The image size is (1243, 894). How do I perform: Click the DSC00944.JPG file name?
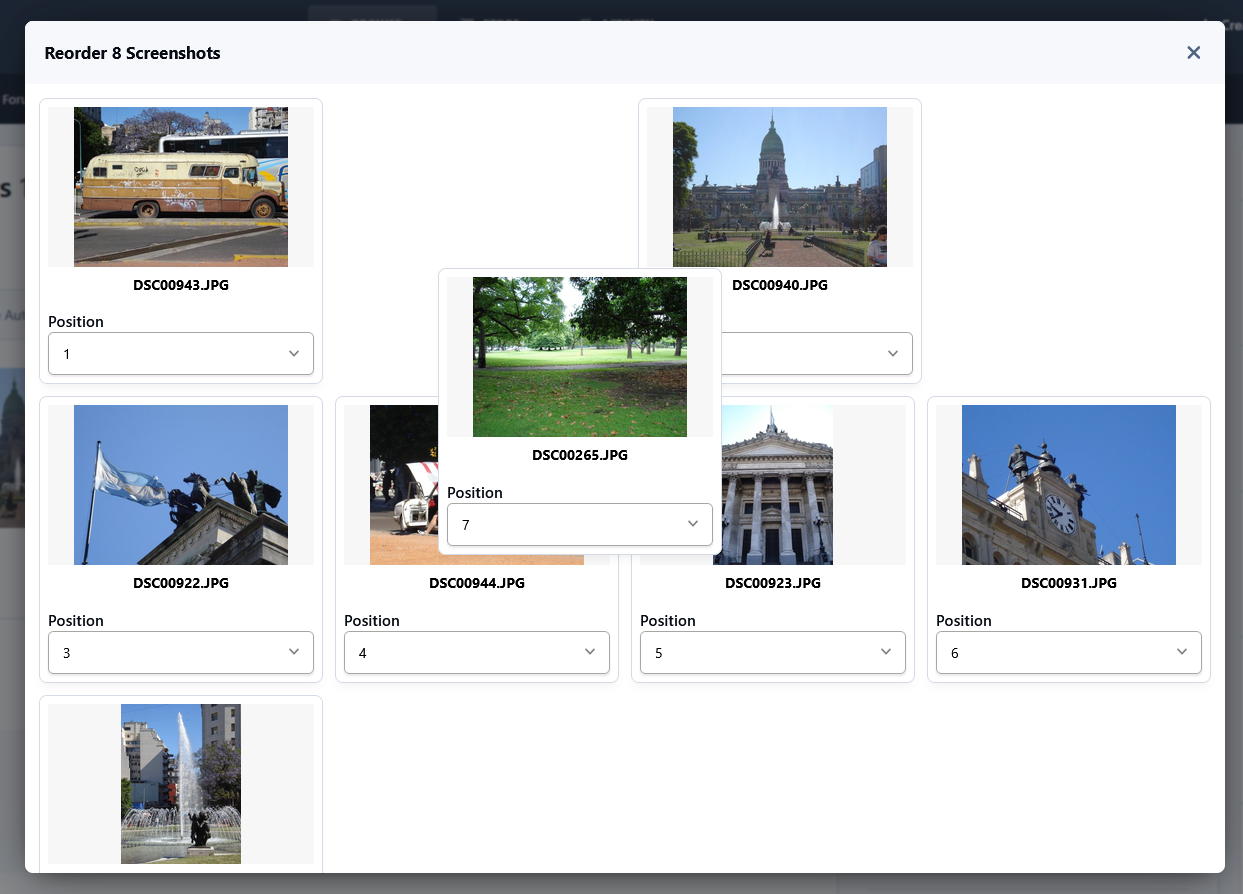477,583
